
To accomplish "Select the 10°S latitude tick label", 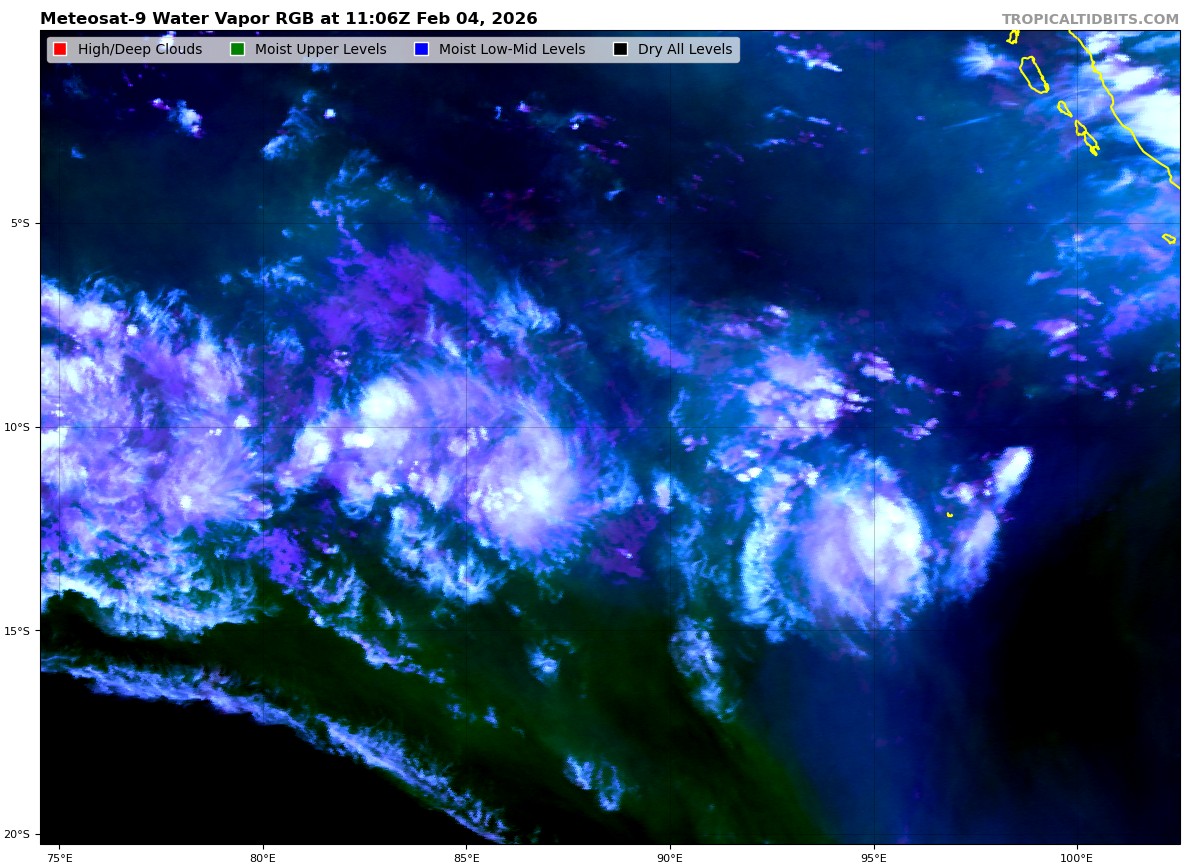I will (18, 427).
